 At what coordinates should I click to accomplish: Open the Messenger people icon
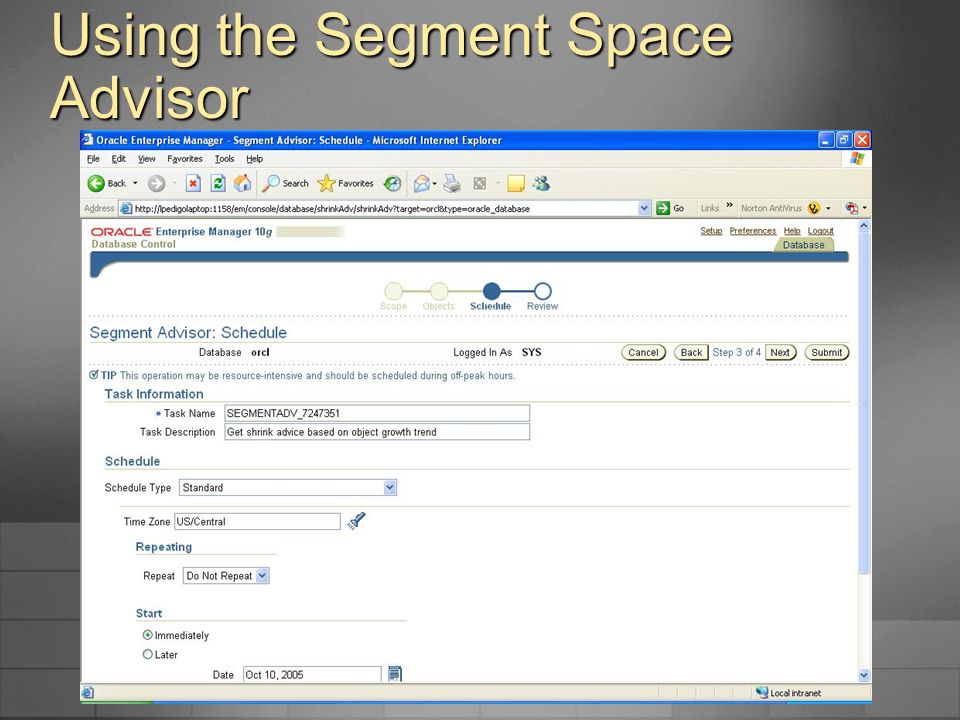coord(541,183)
